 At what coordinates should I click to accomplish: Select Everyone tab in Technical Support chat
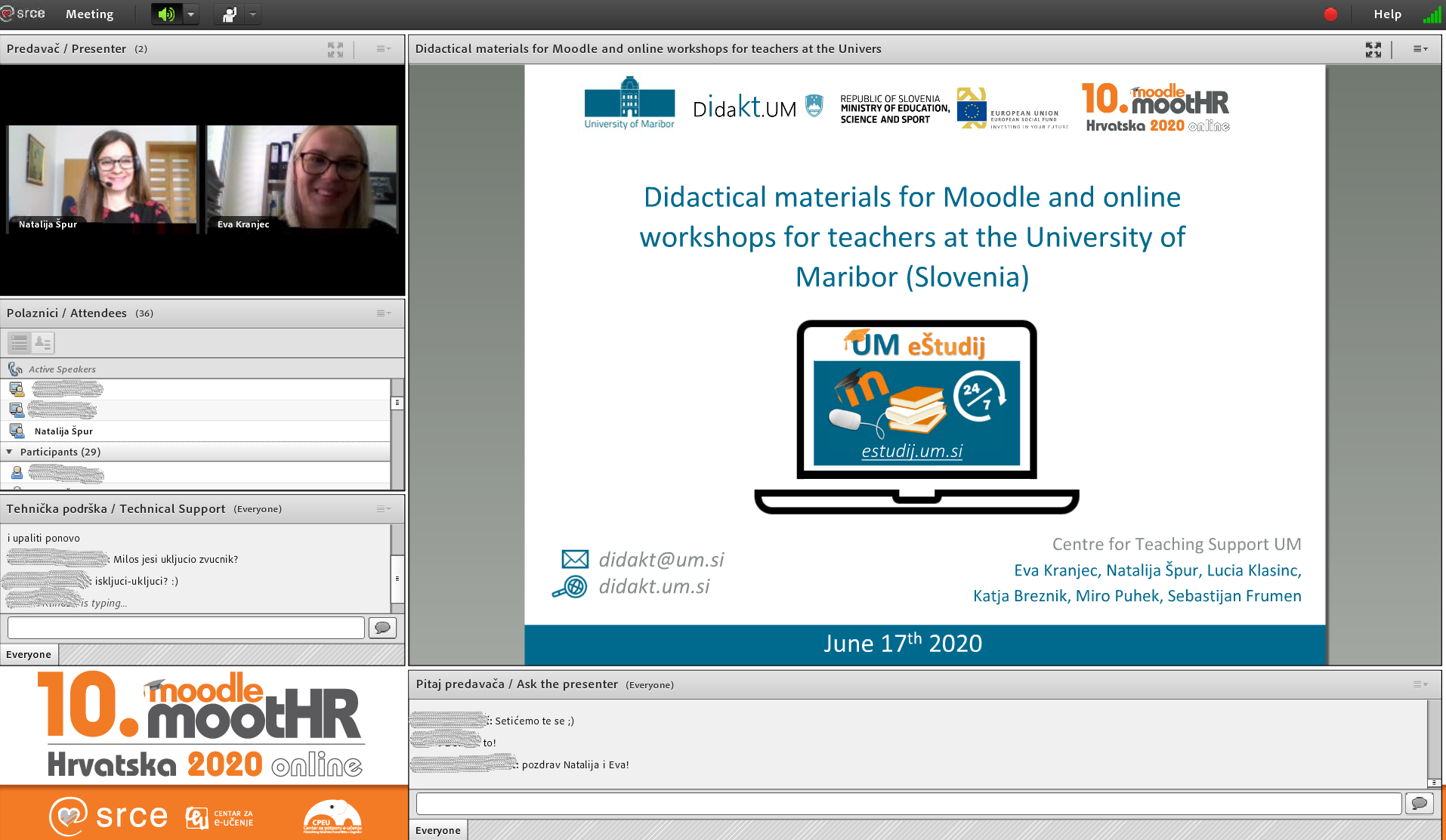coord(29,654)
